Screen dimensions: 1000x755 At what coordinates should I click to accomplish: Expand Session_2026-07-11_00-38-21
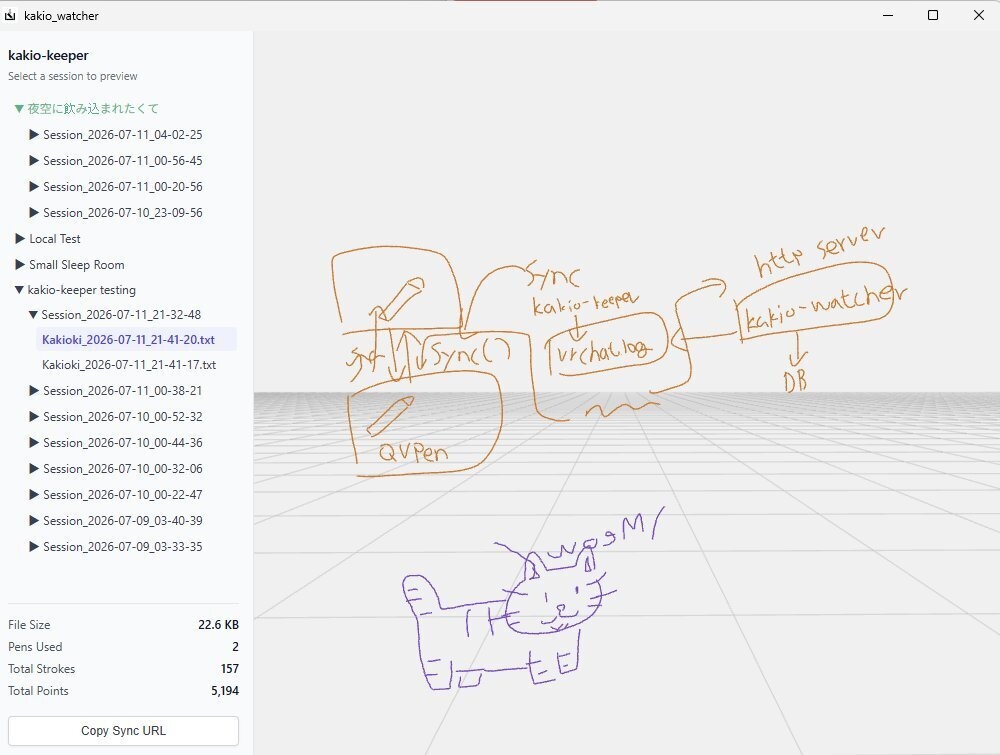(x=116, y=390)
